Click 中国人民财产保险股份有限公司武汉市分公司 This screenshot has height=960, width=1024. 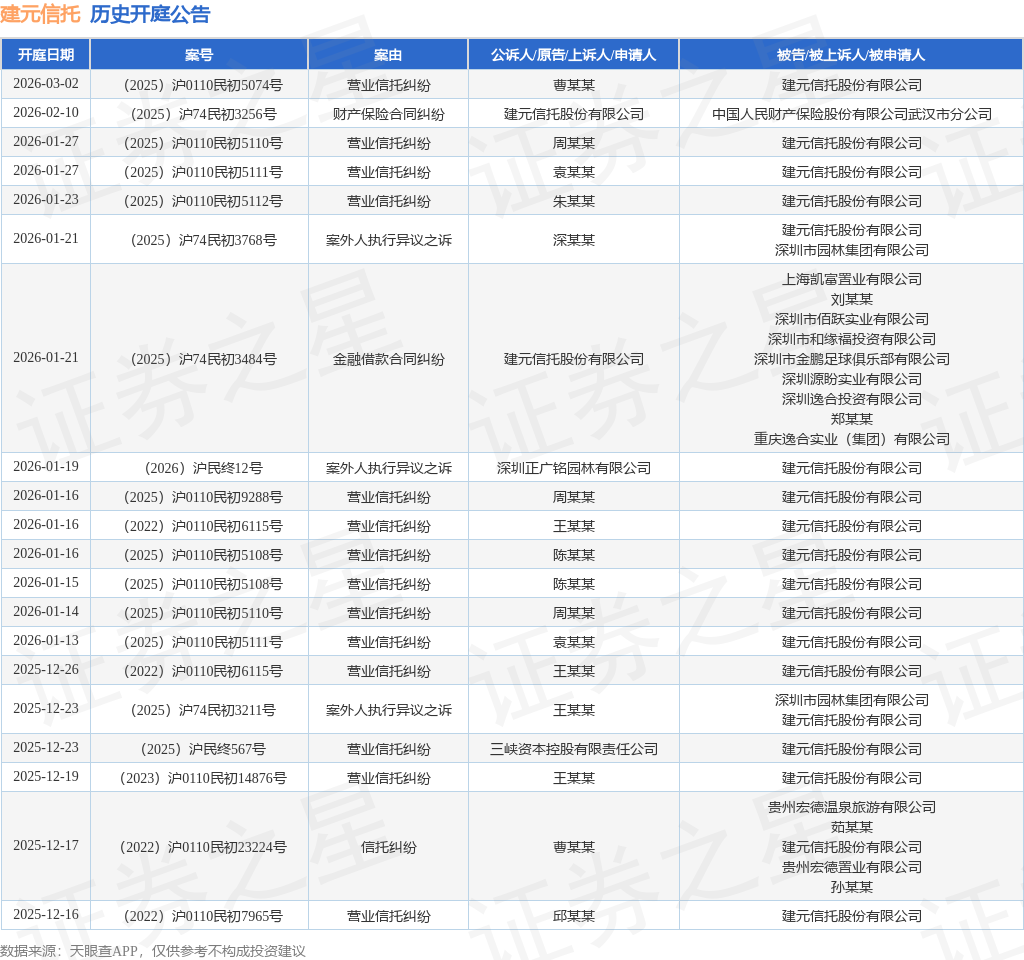point(852,114)
